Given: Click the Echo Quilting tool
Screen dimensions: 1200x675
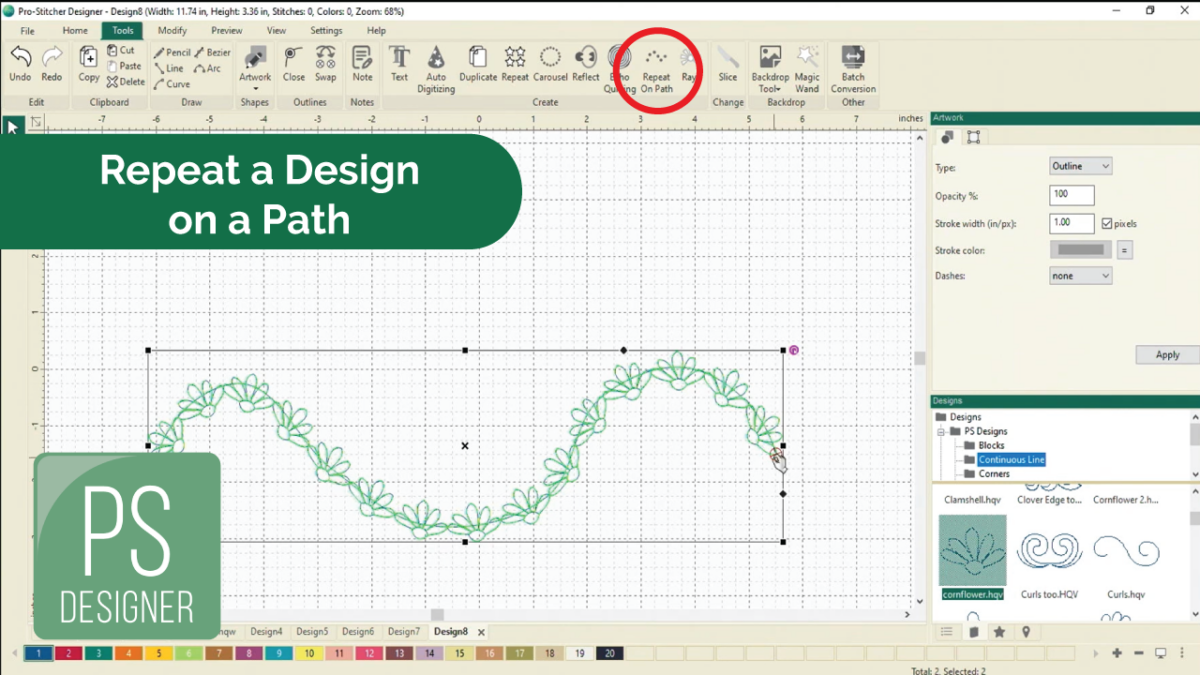Looking at the screenshot, I should pyautogui.click(x=619, y=68).
